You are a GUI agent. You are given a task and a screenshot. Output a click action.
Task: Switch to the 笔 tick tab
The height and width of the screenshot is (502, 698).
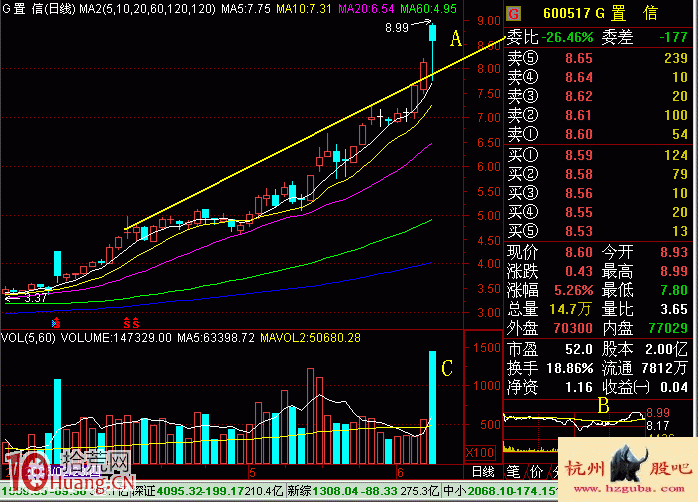513,472
